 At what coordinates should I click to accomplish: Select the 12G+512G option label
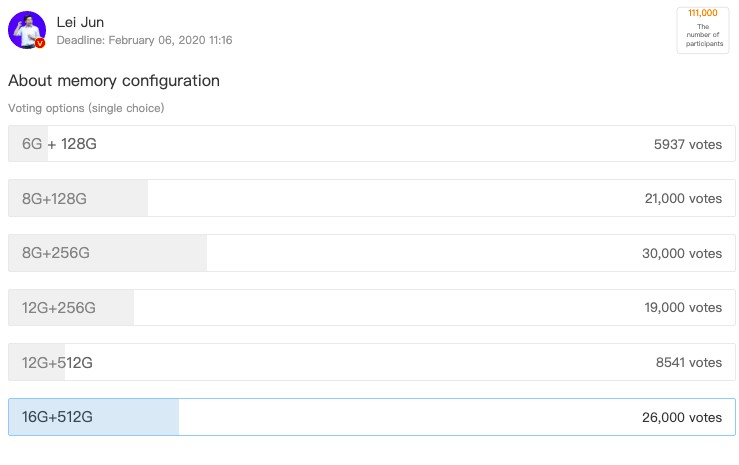[59, 362]
